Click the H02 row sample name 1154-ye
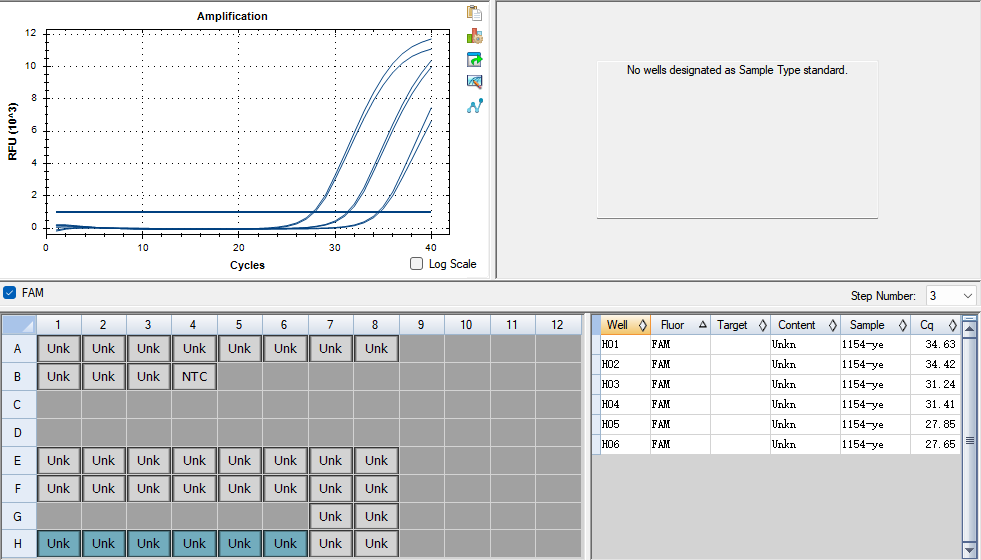This screenshot has height=560, width=981. tap(862, 364)
